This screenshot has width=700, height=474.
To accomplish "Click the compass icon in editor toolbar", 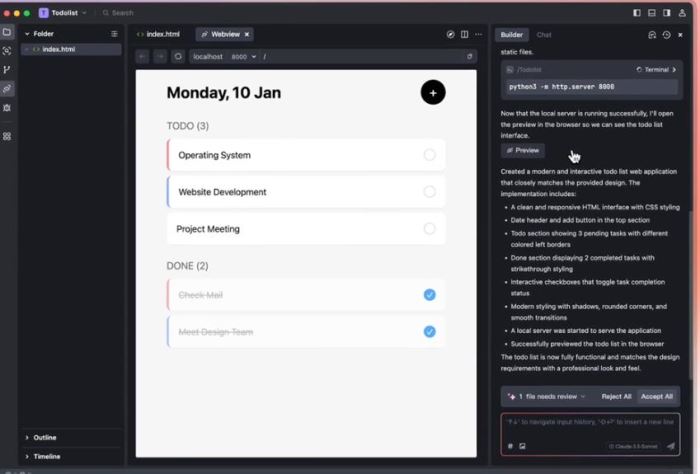I will (450, 34).
